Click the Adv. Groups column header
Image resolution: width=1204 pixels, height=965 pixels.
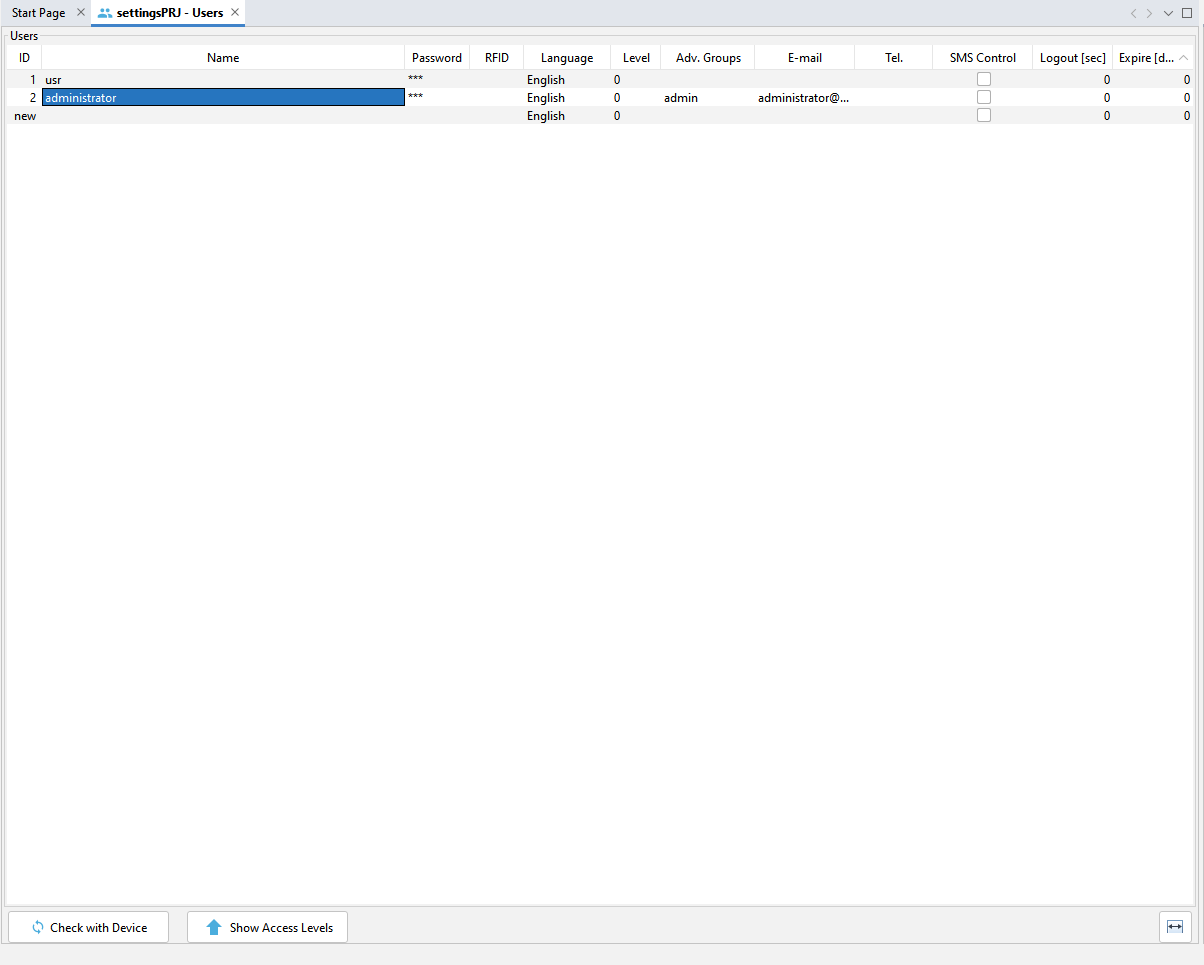pyautogui.click(x=708, y=58)
